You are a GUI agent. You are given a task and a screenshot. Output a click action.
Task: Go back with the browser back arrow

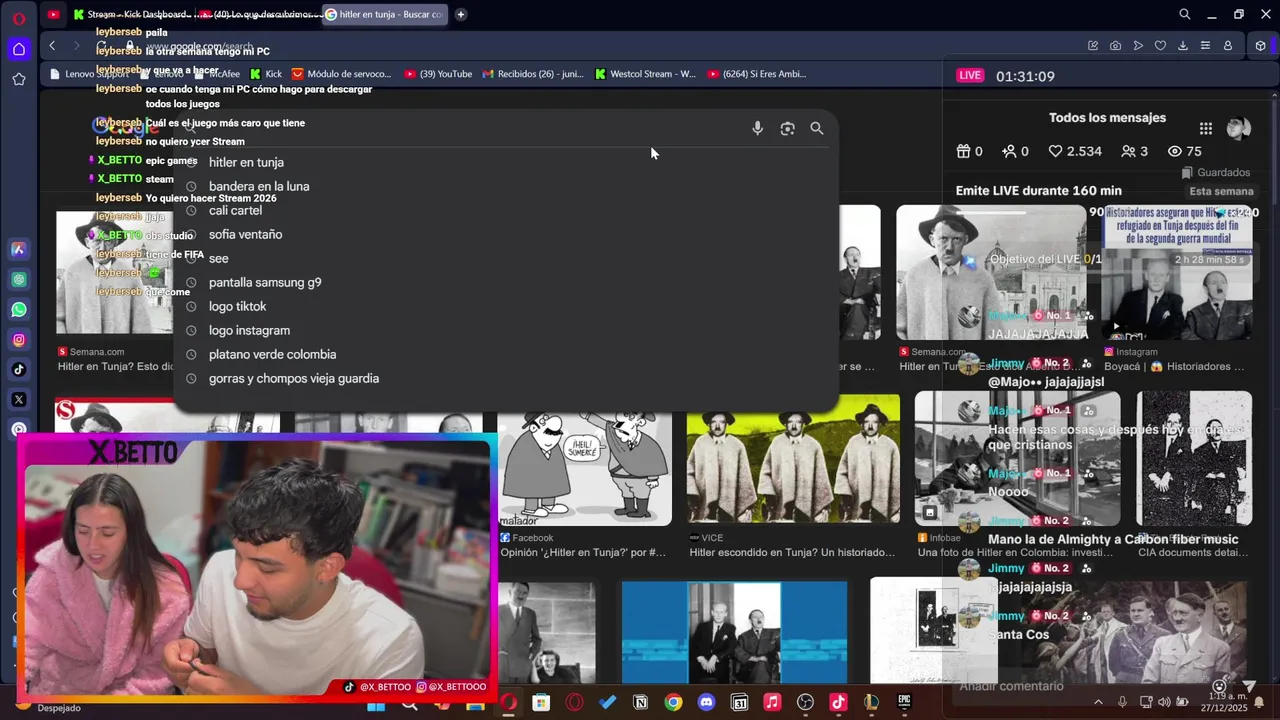tap(52, 46)
